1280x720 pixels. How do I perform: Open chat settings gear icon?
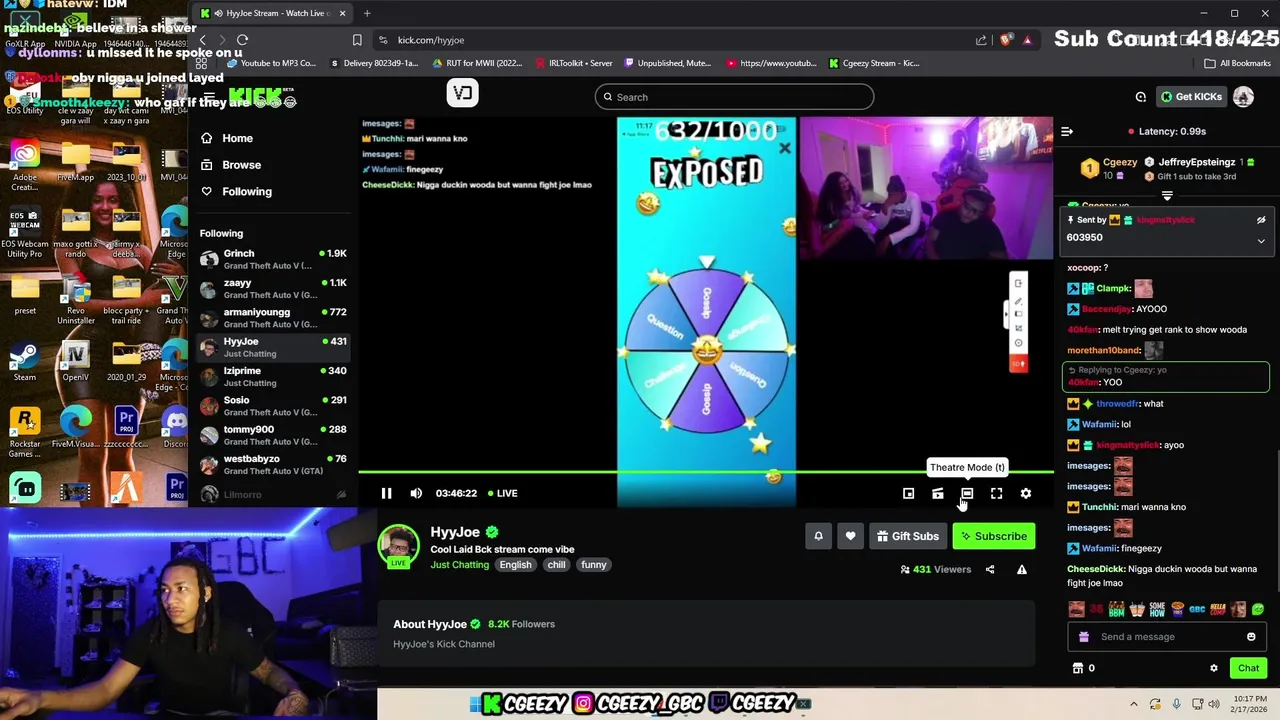tap(1214, 668)
